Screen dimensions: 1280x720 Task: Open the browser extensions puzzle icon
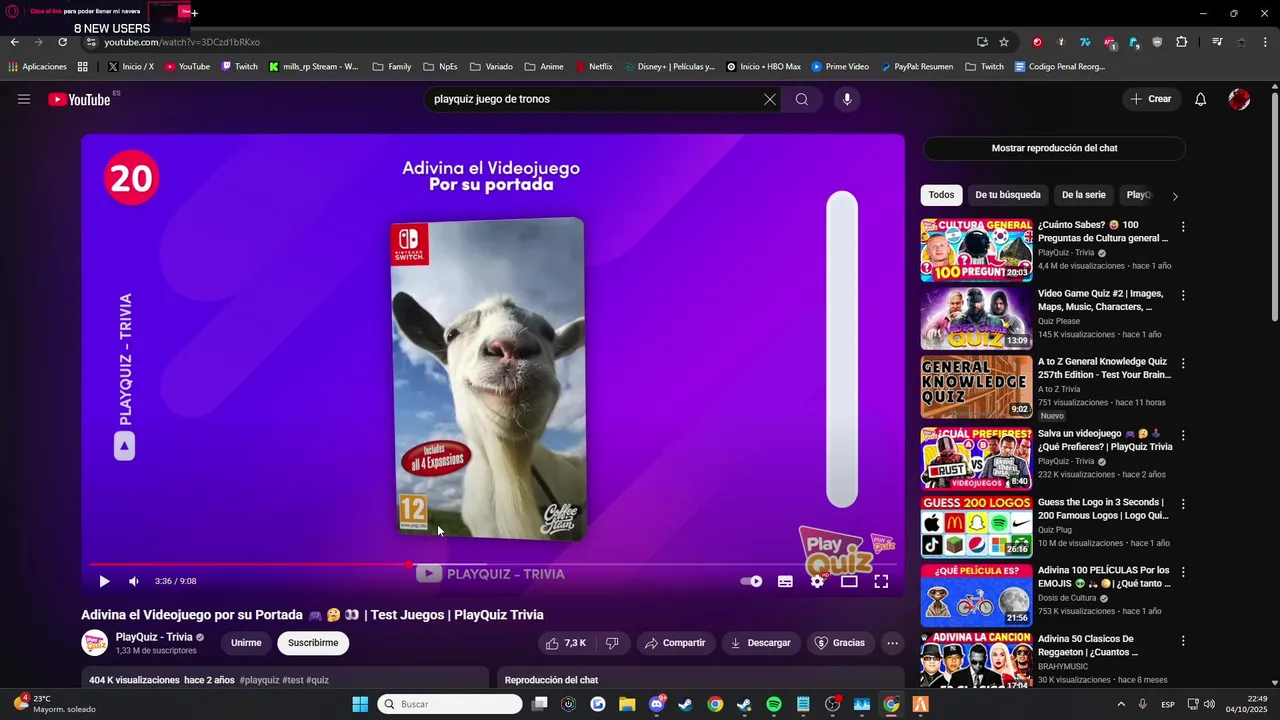[1182, 42]
